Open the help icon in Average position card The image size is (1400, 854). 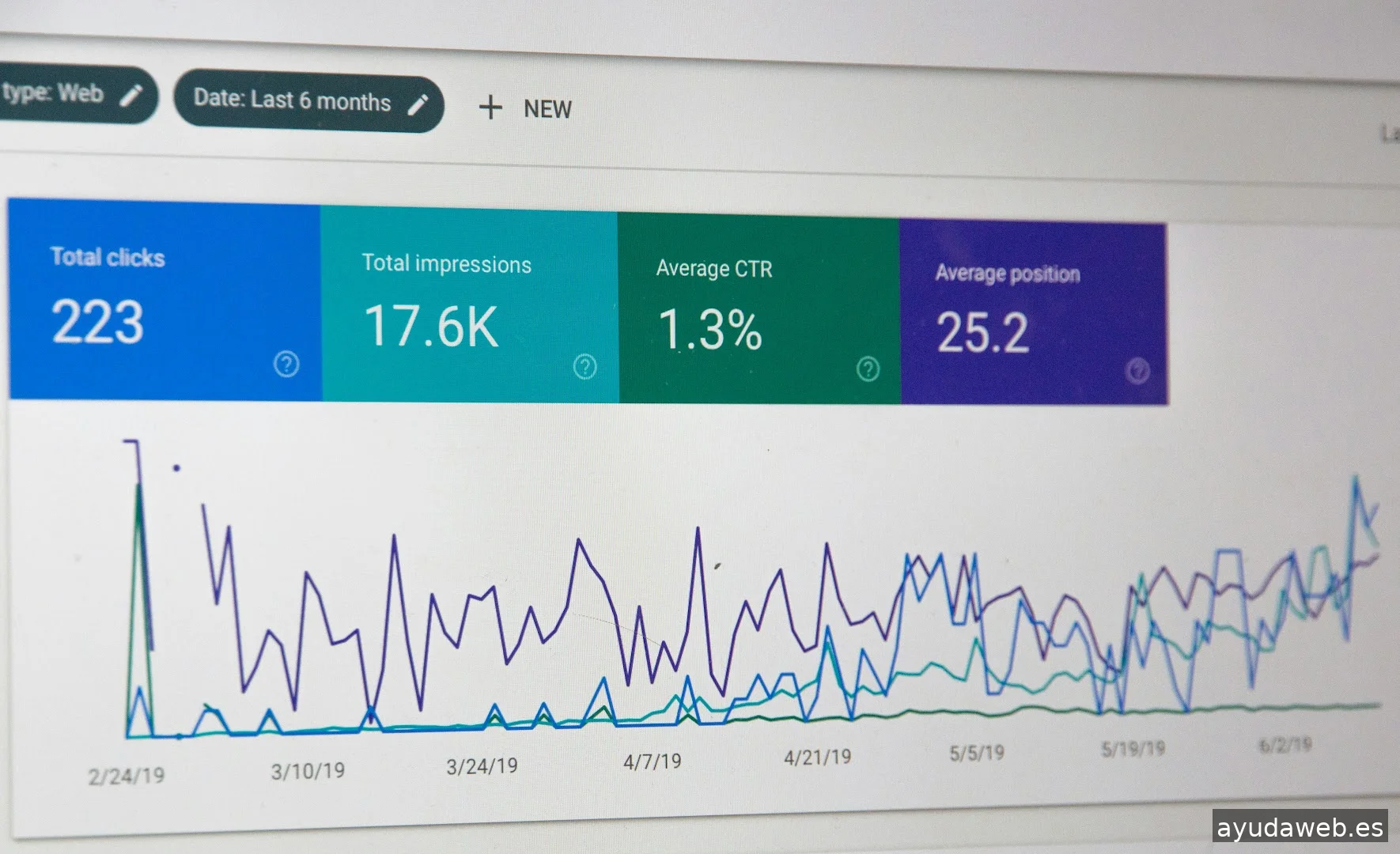pyautogui.click(x=1137, y=371)
